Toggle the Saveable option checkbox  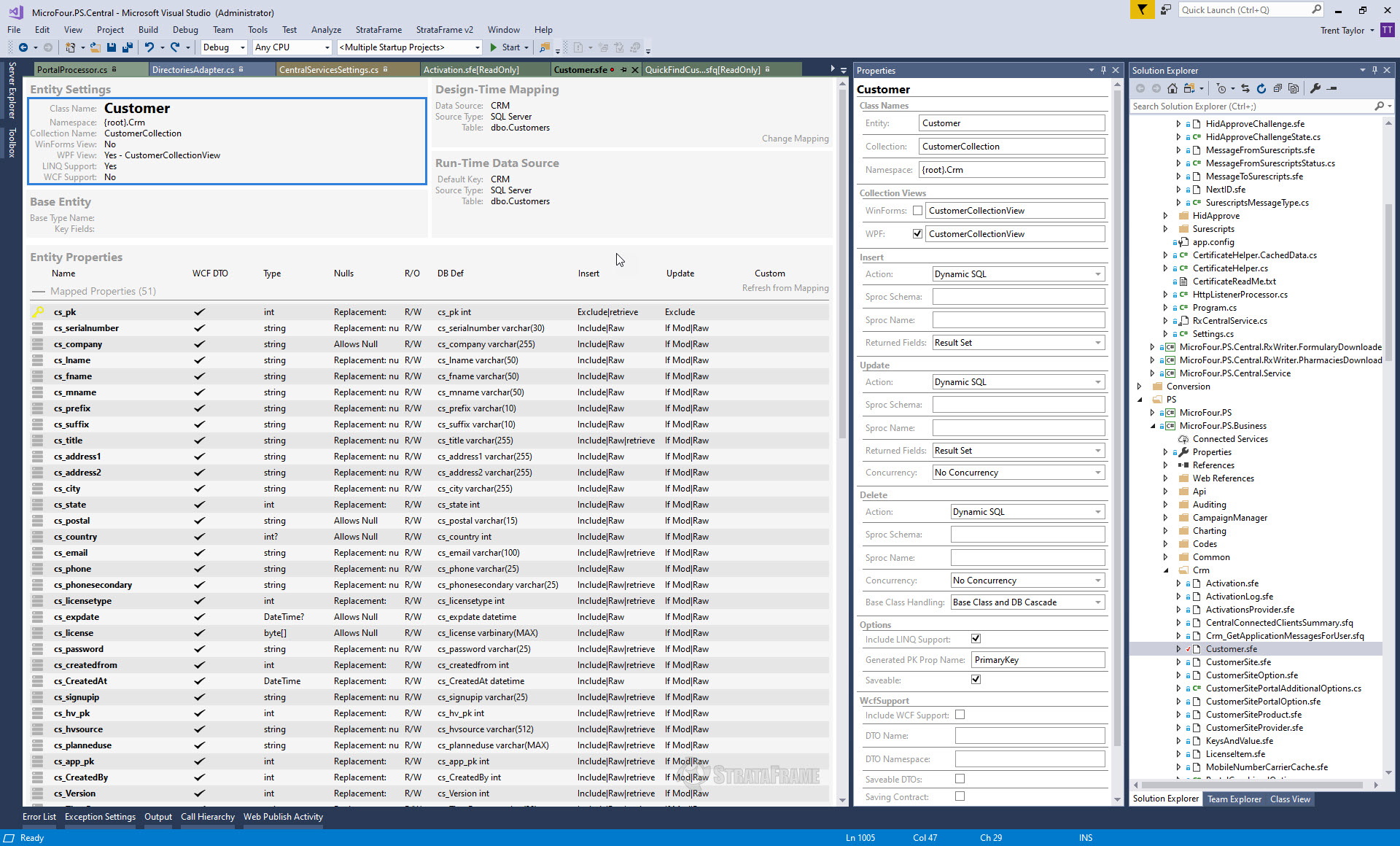[x=976, y=680]
